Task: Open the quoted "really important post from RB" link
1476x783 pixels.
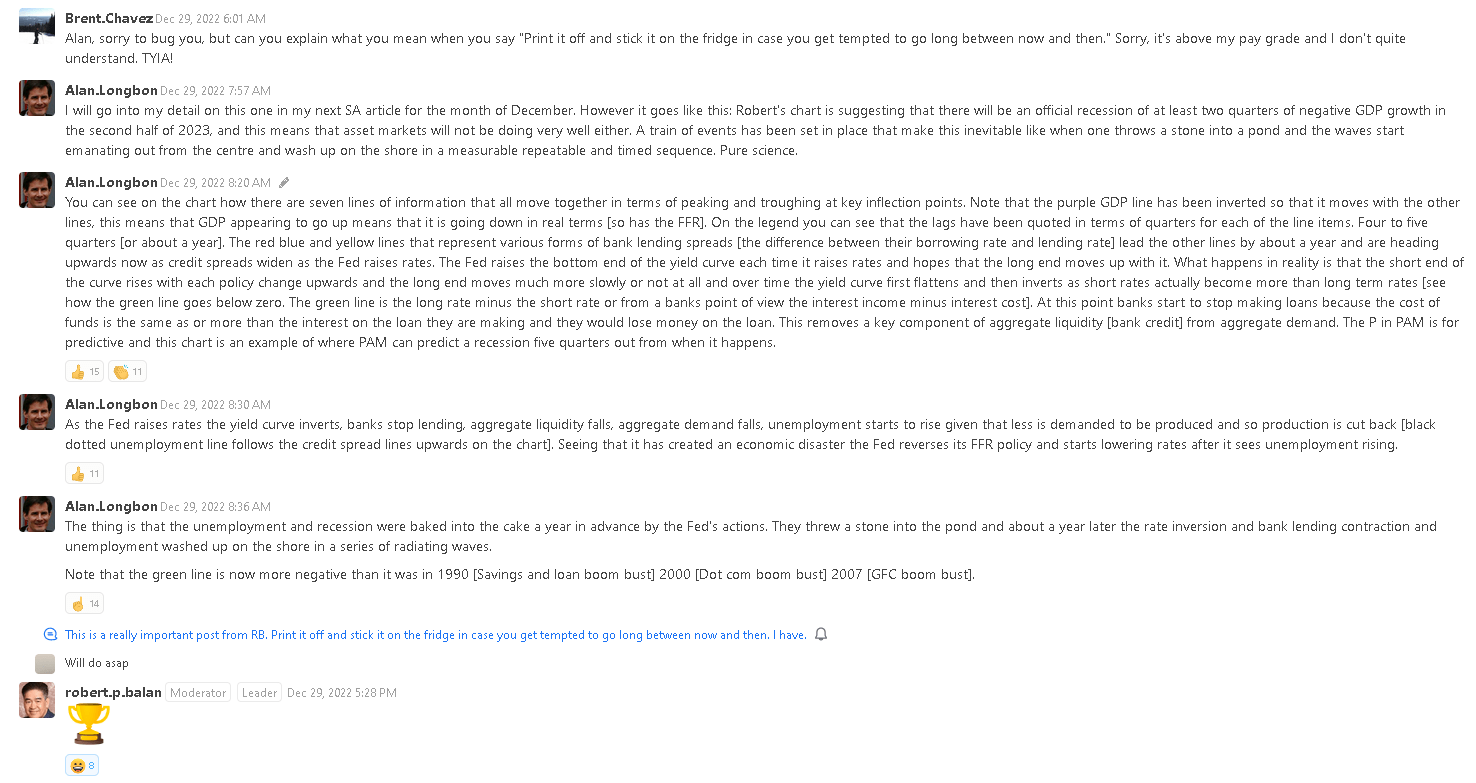Action: click(435, 635)
